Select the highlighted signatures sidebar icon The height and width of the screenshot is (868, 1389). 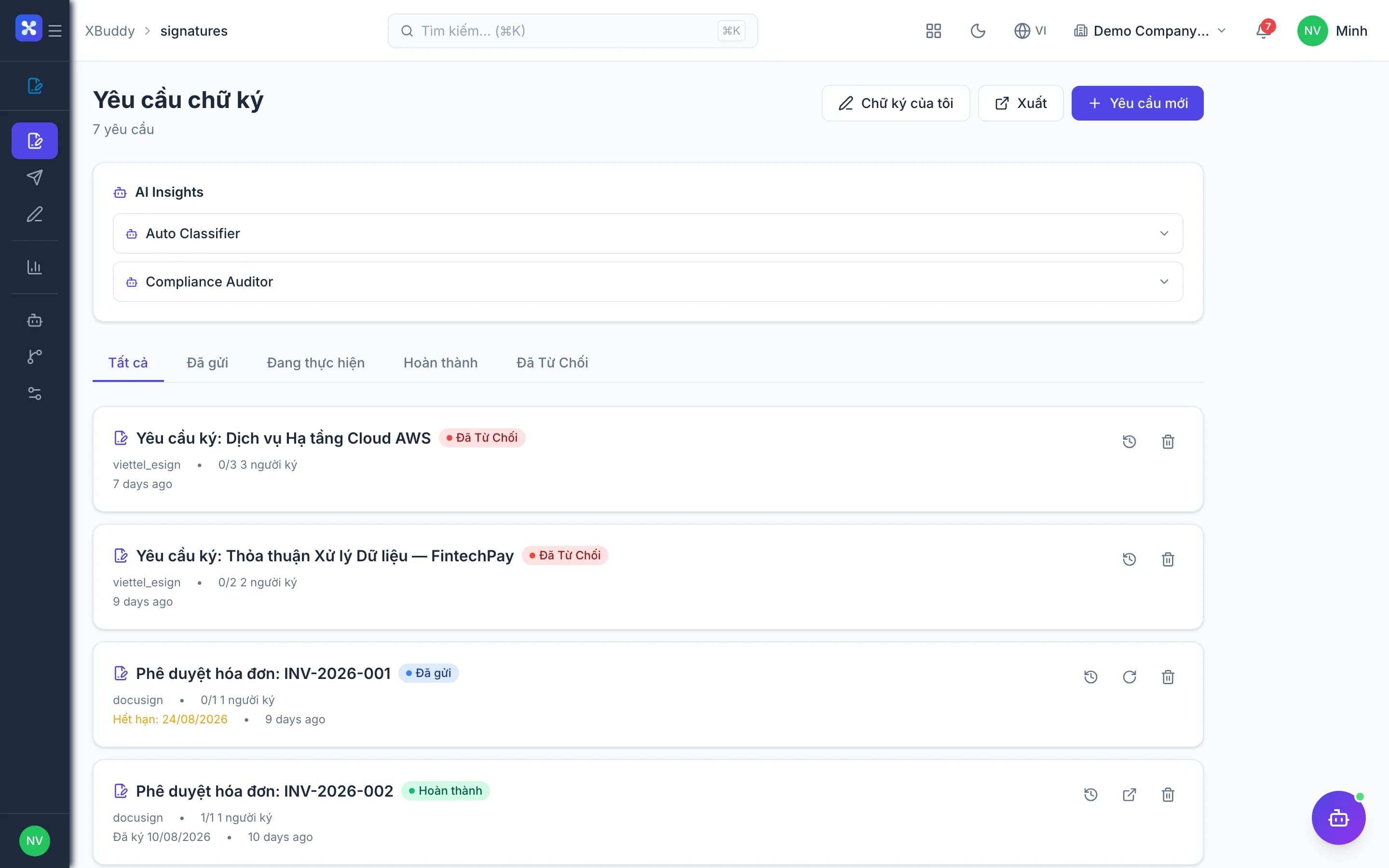point(34,141)
